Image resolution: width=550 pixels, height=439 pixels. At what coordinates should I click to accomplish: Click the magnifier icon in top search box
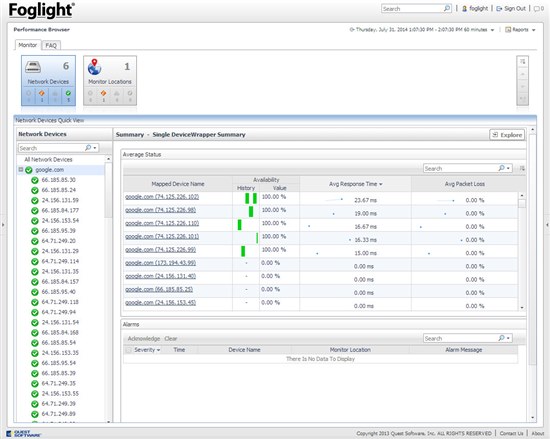point(447,8)
